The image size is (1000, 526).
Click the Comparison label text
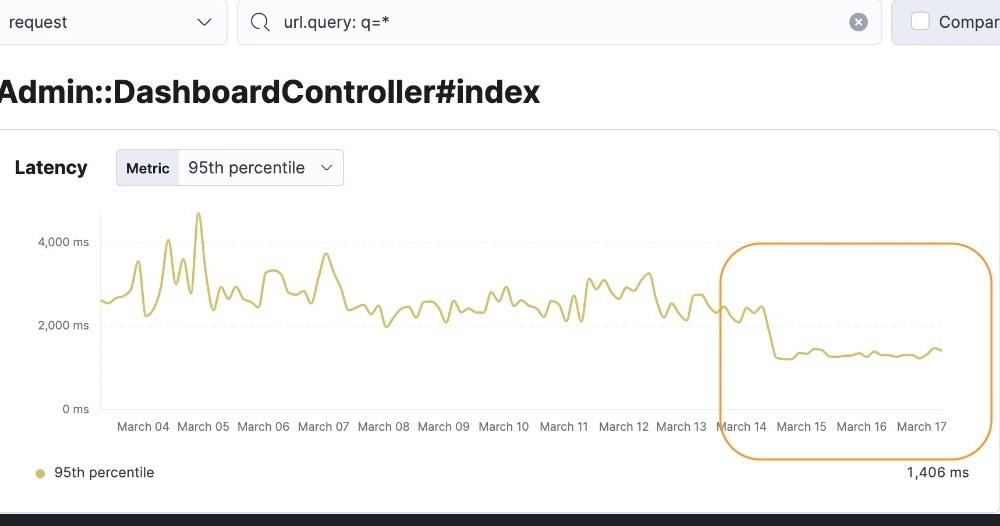click(968, 22)
